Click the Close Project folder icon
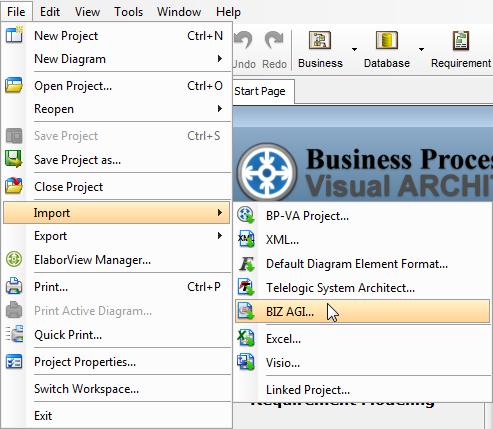 (14, 186)
